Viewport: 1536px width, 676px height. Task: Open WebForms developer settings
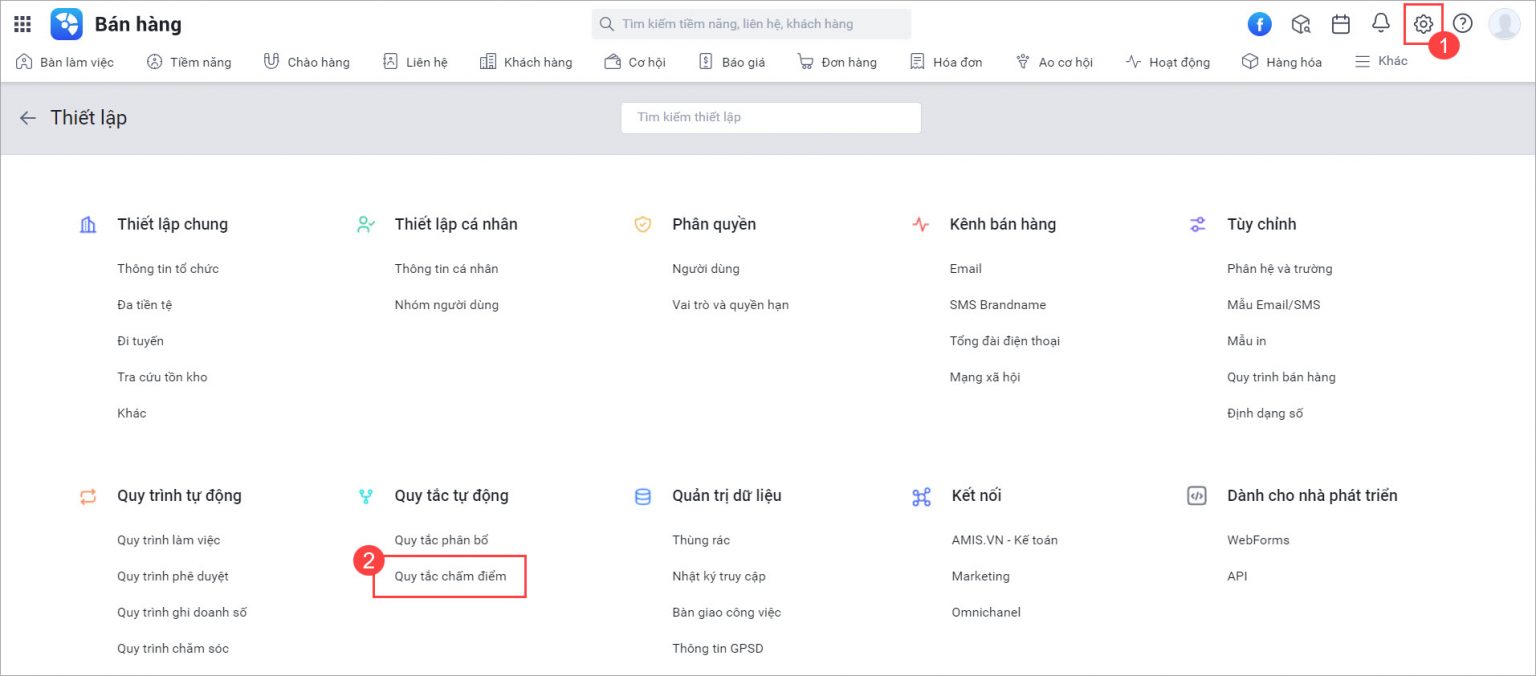click(1258, 540)
